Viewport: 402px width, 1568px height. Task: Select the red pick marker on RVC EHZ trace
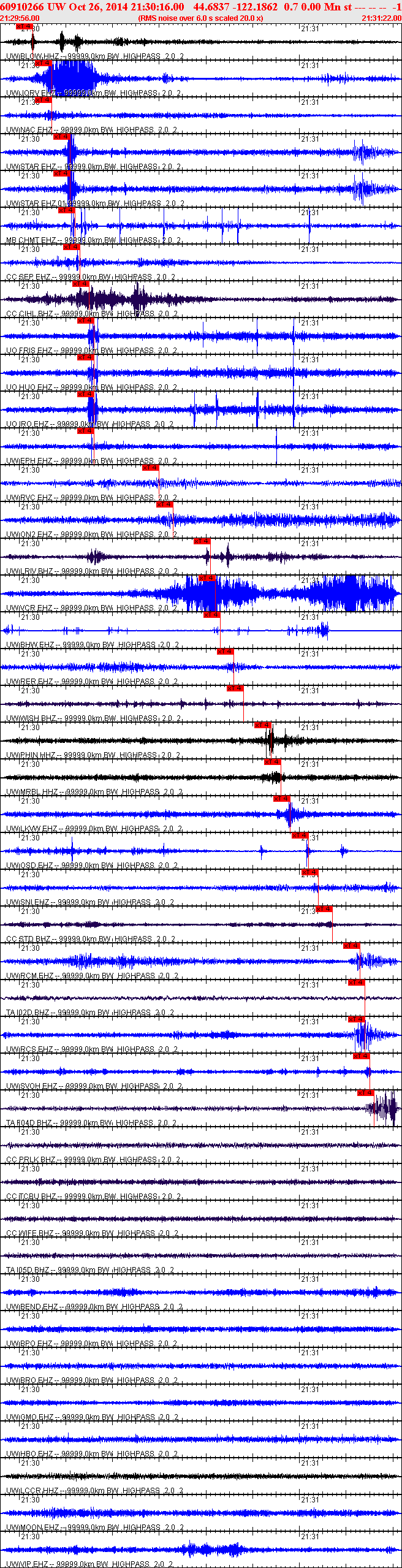click(151, 468)
